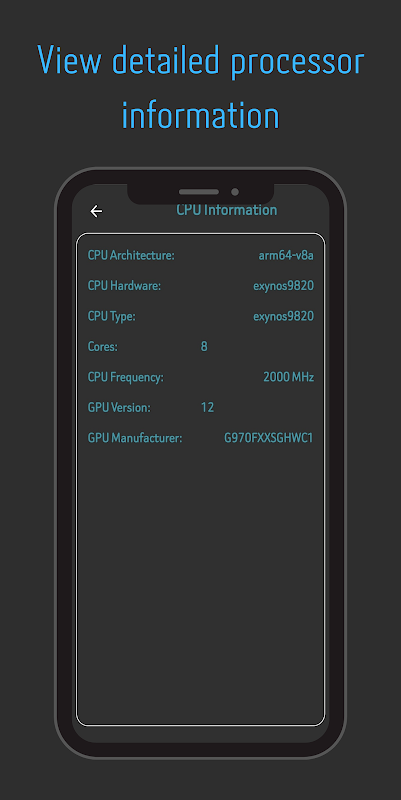
Task: Select the CPU Information title
Action: pos(227,210)
